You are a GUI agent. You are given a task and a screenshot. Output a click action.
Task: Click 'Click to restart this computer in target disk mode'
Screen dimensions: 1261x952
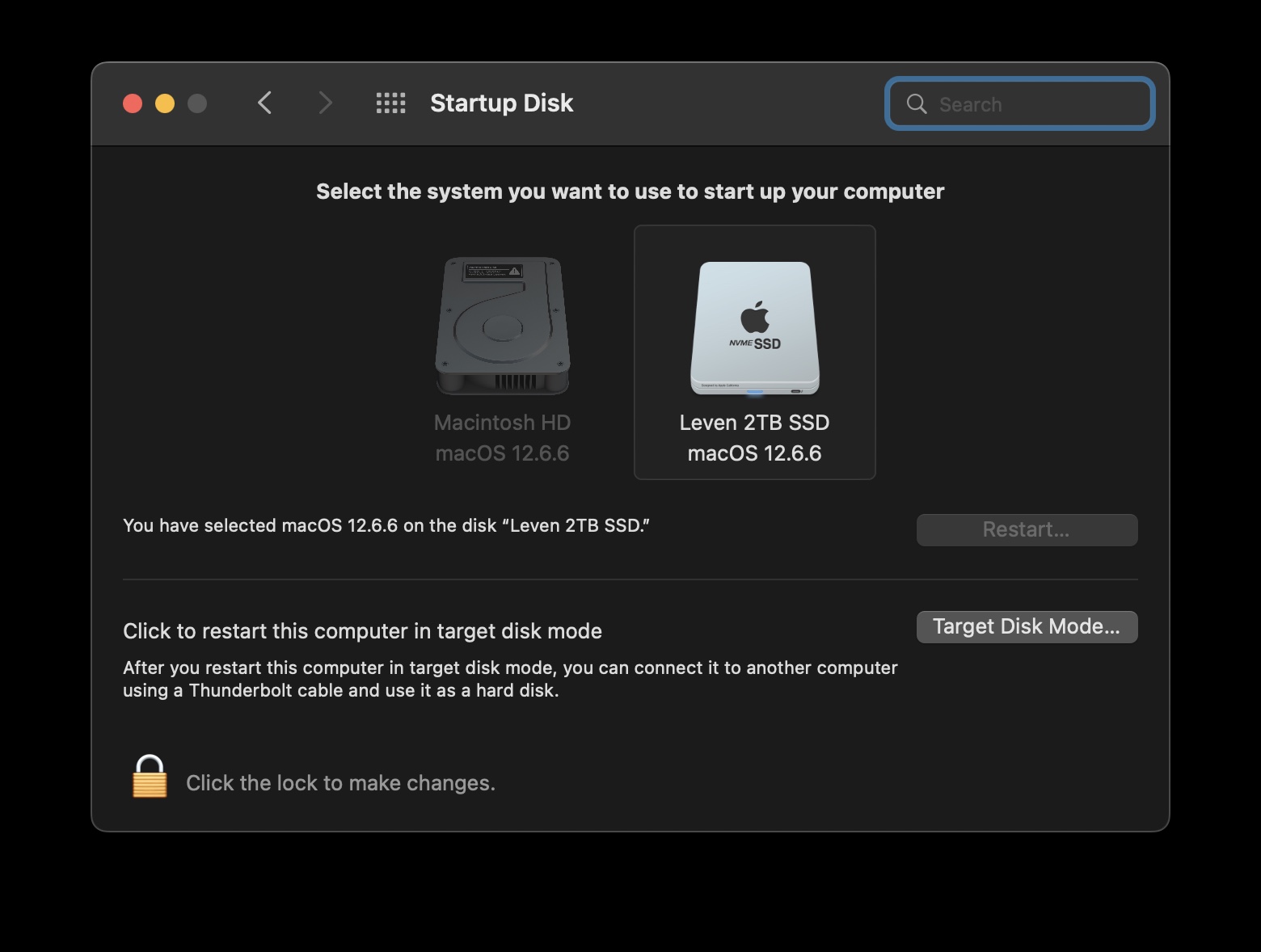[x=362, y=631]
